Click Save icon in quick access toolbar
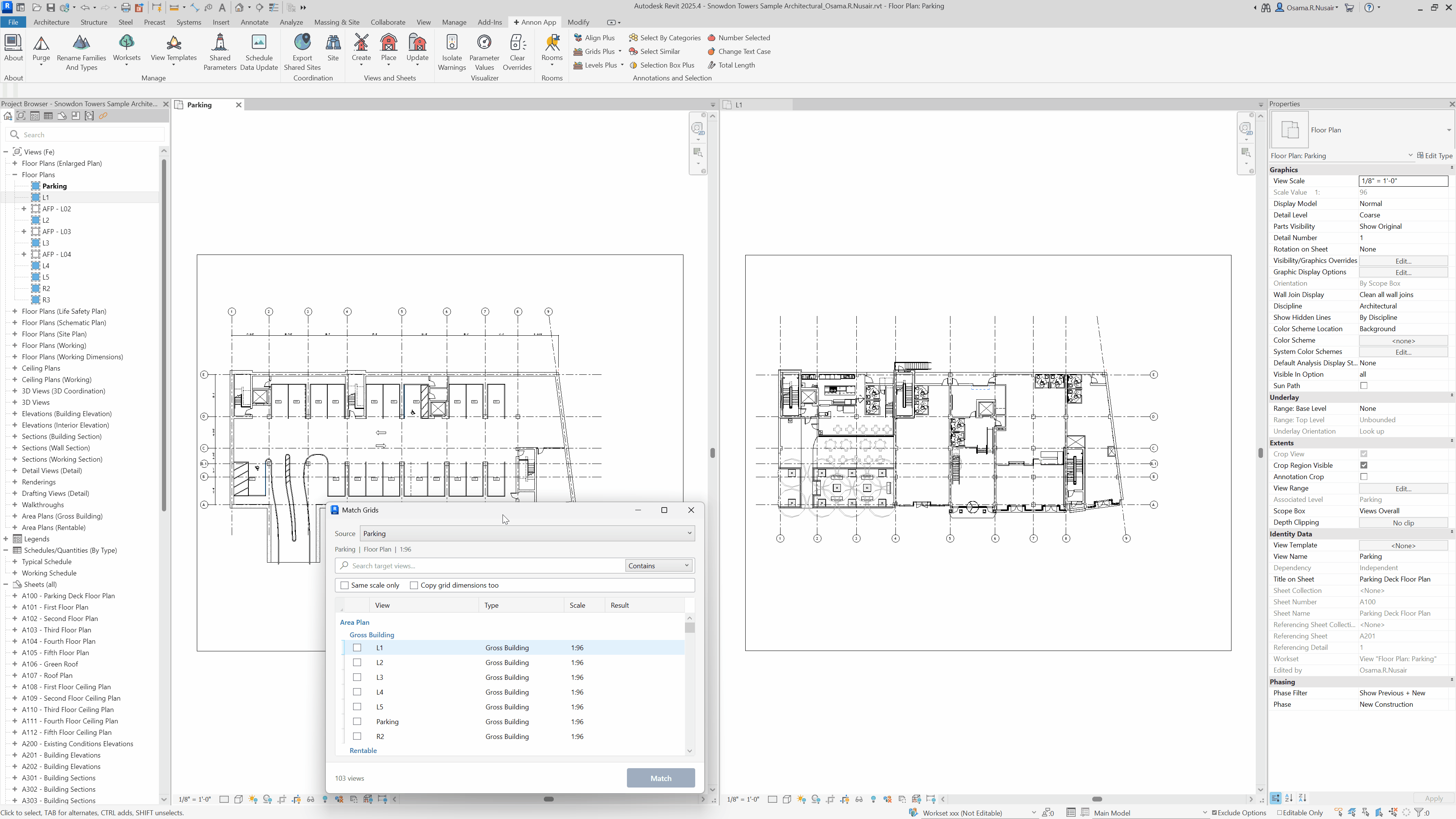This screenshot has height=819, width=1456. pyautogui.click(x=50, y=7)
